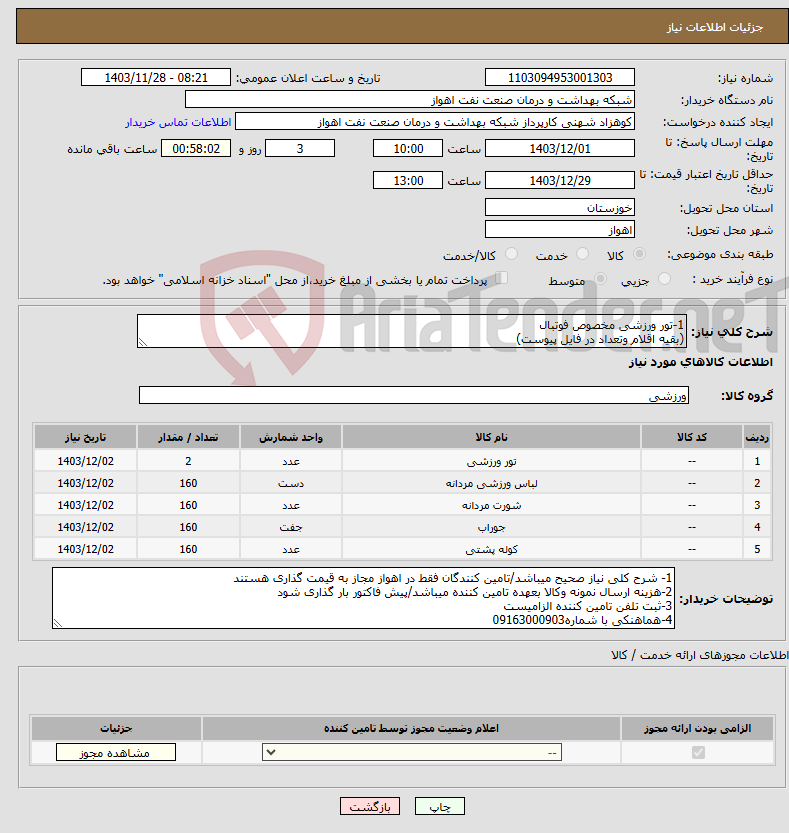The image size is (789, 833).
Task: Open the اطلاعات تماس خریدار link
Action: click(178, 122)
